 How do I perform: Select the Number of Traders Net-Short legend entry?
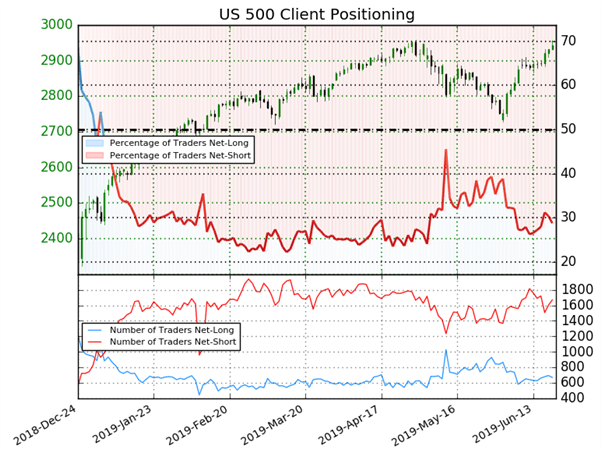point(161,342)
